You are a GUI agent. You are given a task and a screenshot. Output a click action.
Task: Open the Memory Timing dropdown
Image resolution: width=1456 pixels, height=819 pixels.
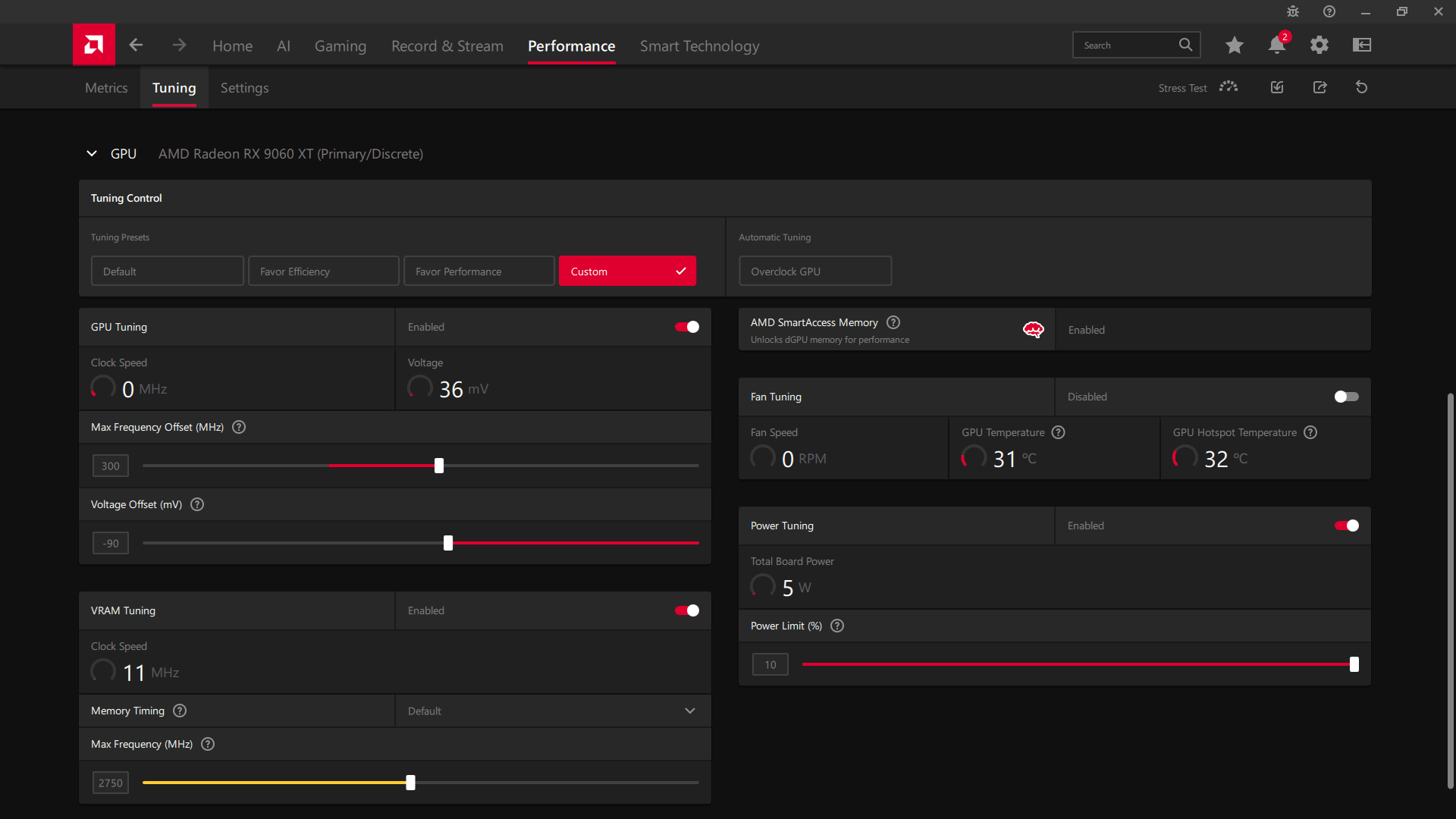click(553, 711)
